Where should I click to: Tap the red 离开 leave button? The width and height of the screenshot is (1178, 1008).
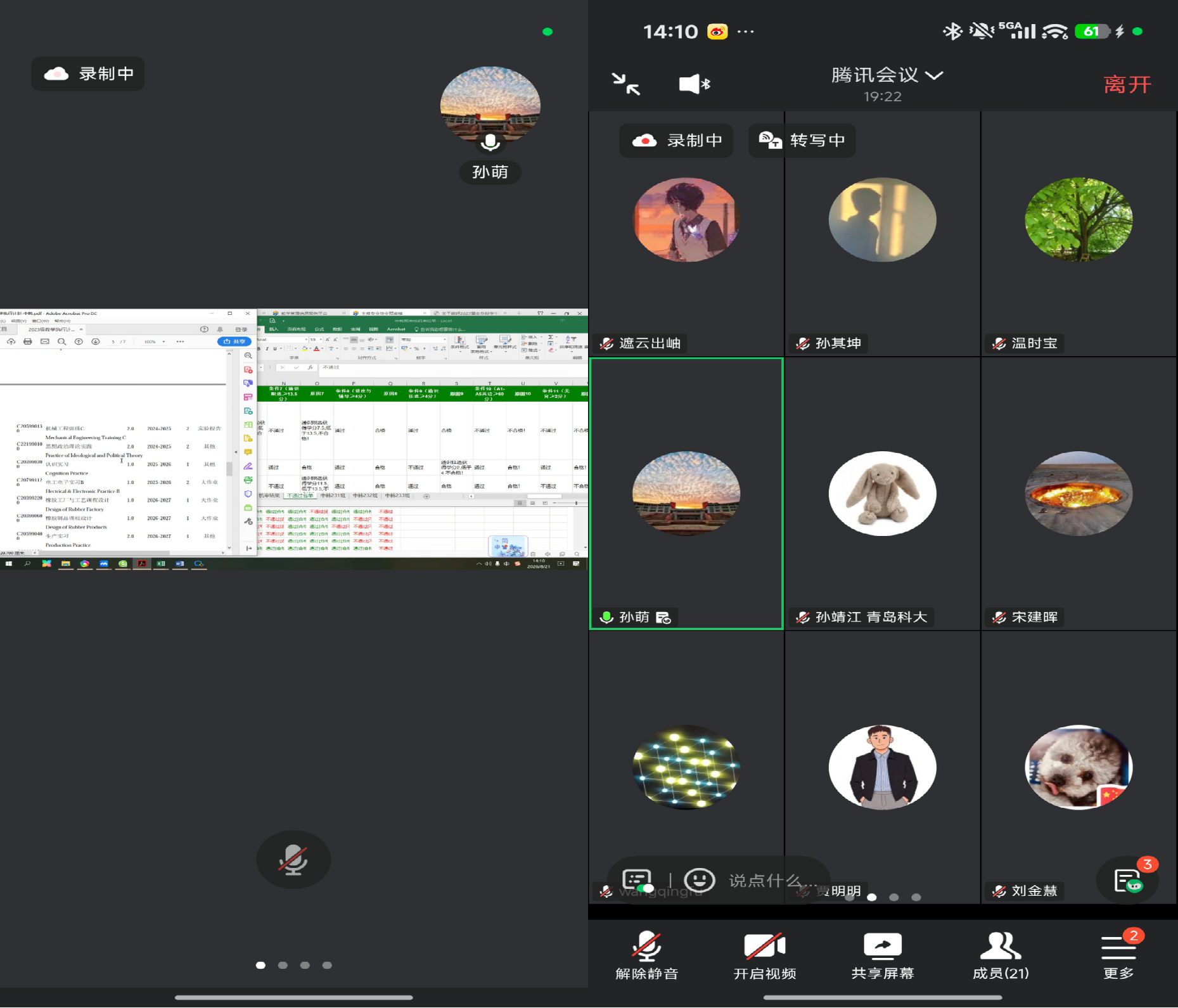pyautogui.click(x=1127, y=84)
